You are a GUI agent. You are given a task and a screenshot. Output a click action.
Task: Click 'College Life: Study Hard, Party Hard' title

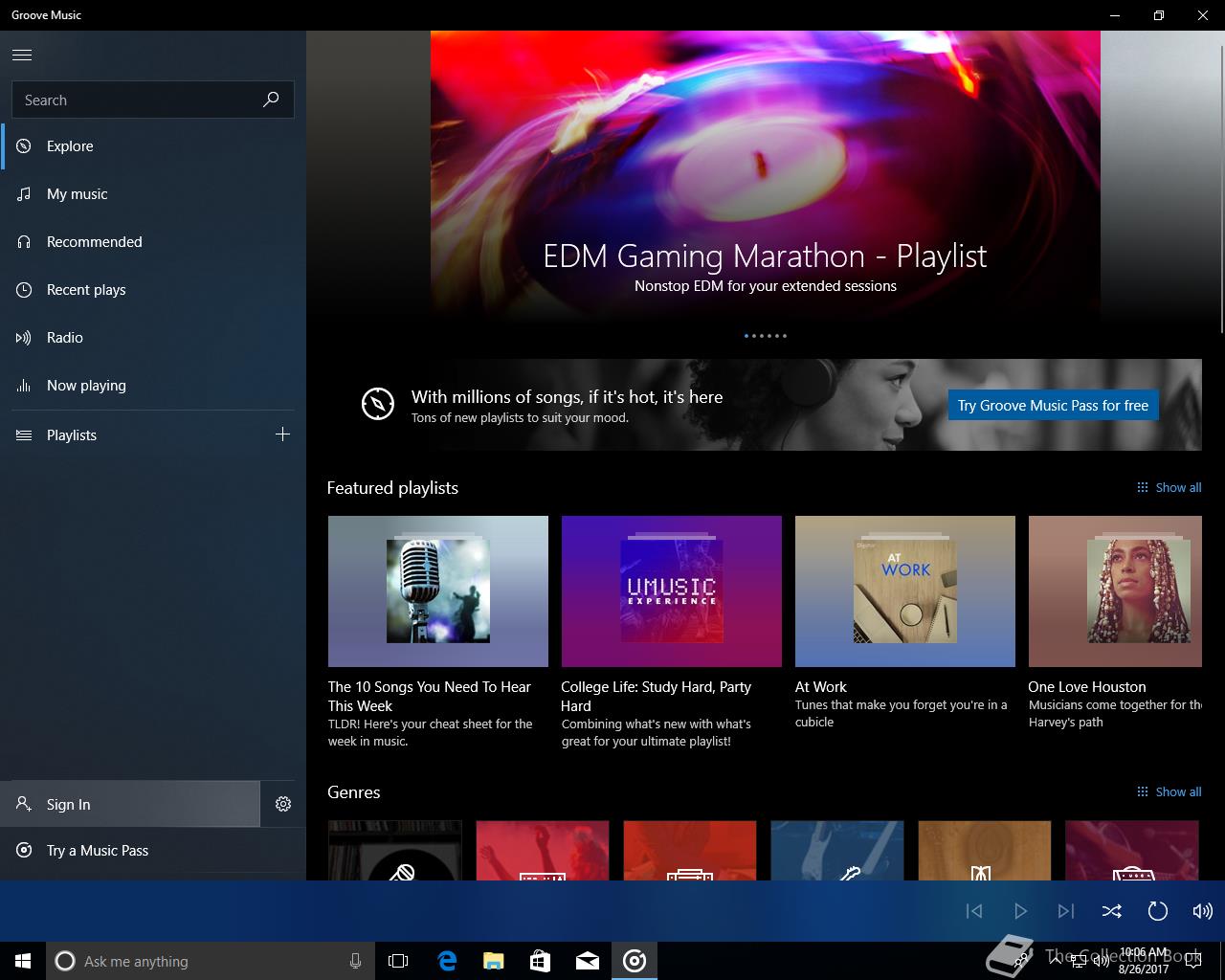pyautogui.click(x=656, y=697)
